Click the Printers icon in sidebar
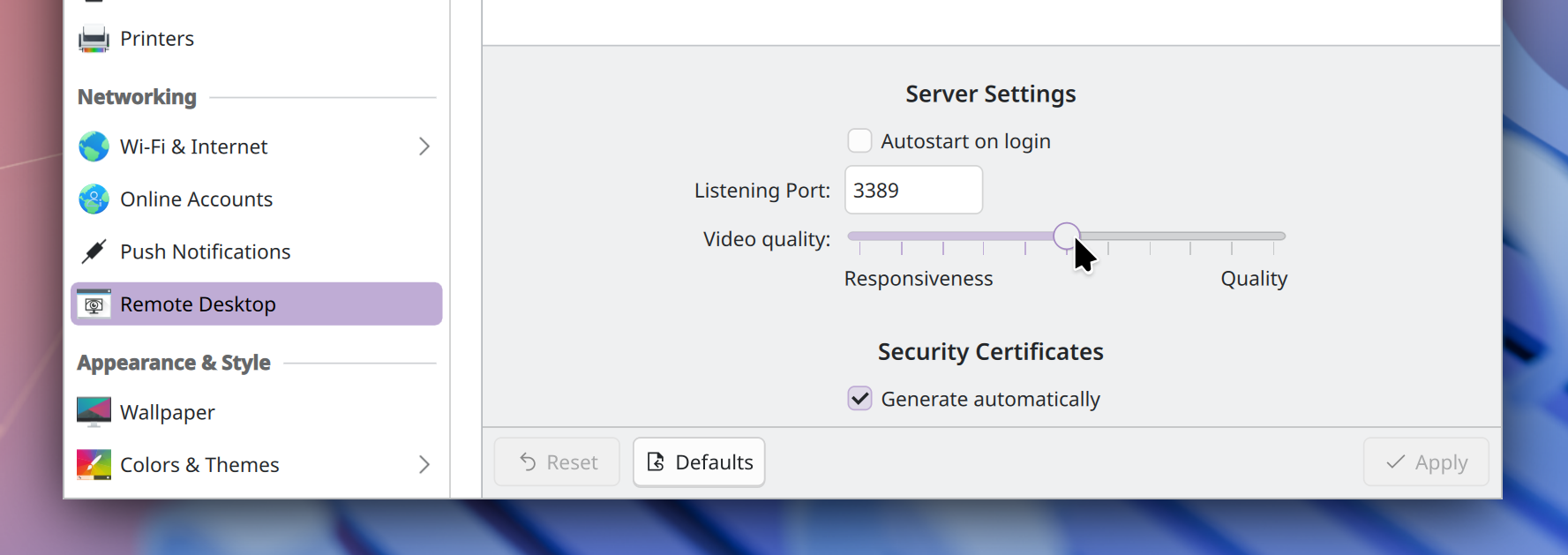The height and width of the screenshot is (555, 1568). click(94, 39)
